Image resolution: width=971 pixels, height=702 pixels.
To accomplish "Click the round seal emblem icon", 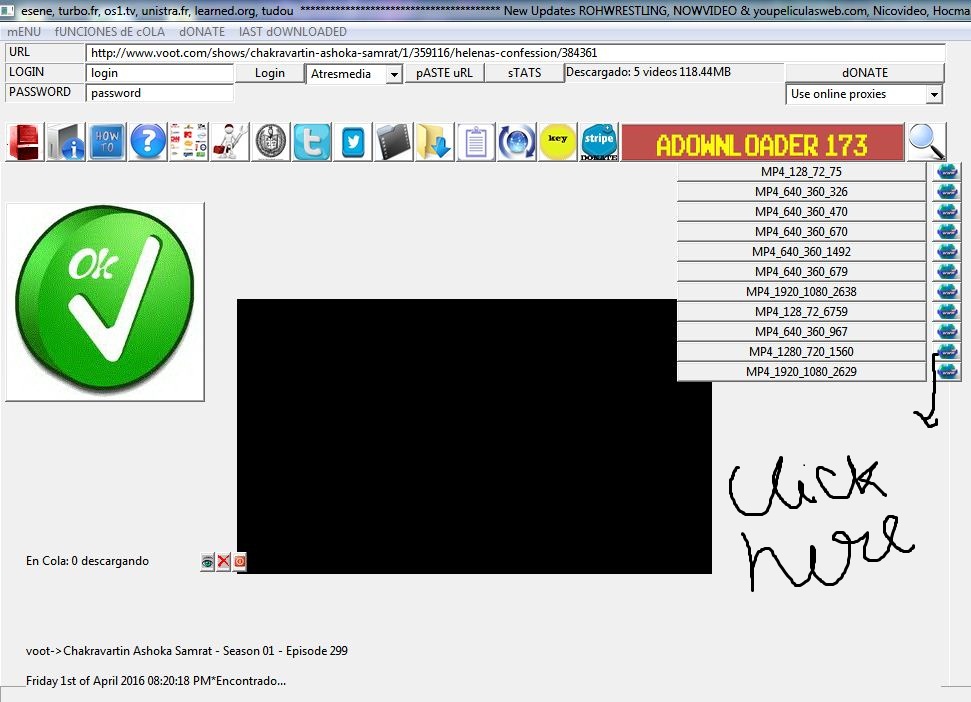I will 271,142.
